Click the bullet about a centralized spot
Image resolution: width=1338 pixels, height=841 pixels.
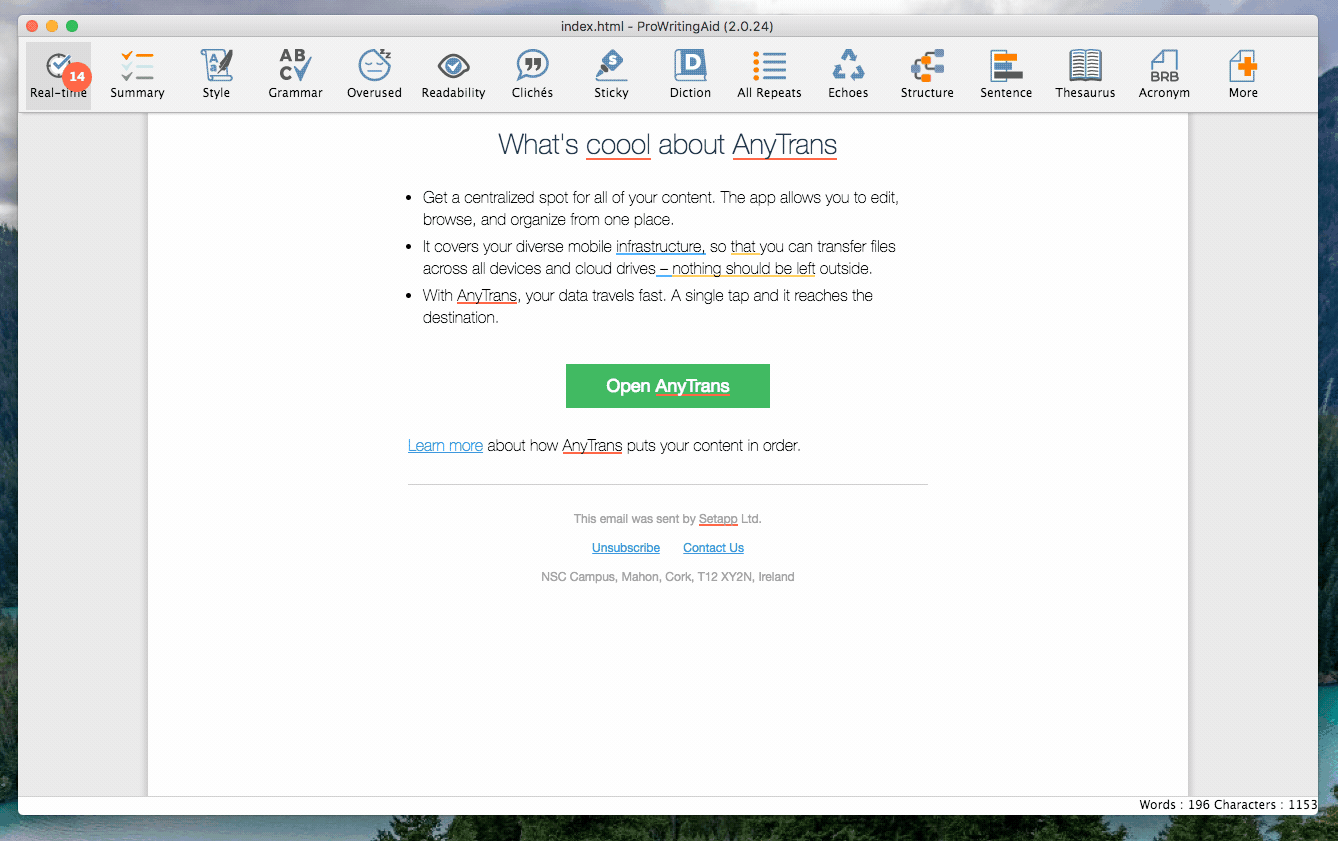pos(661,209)
